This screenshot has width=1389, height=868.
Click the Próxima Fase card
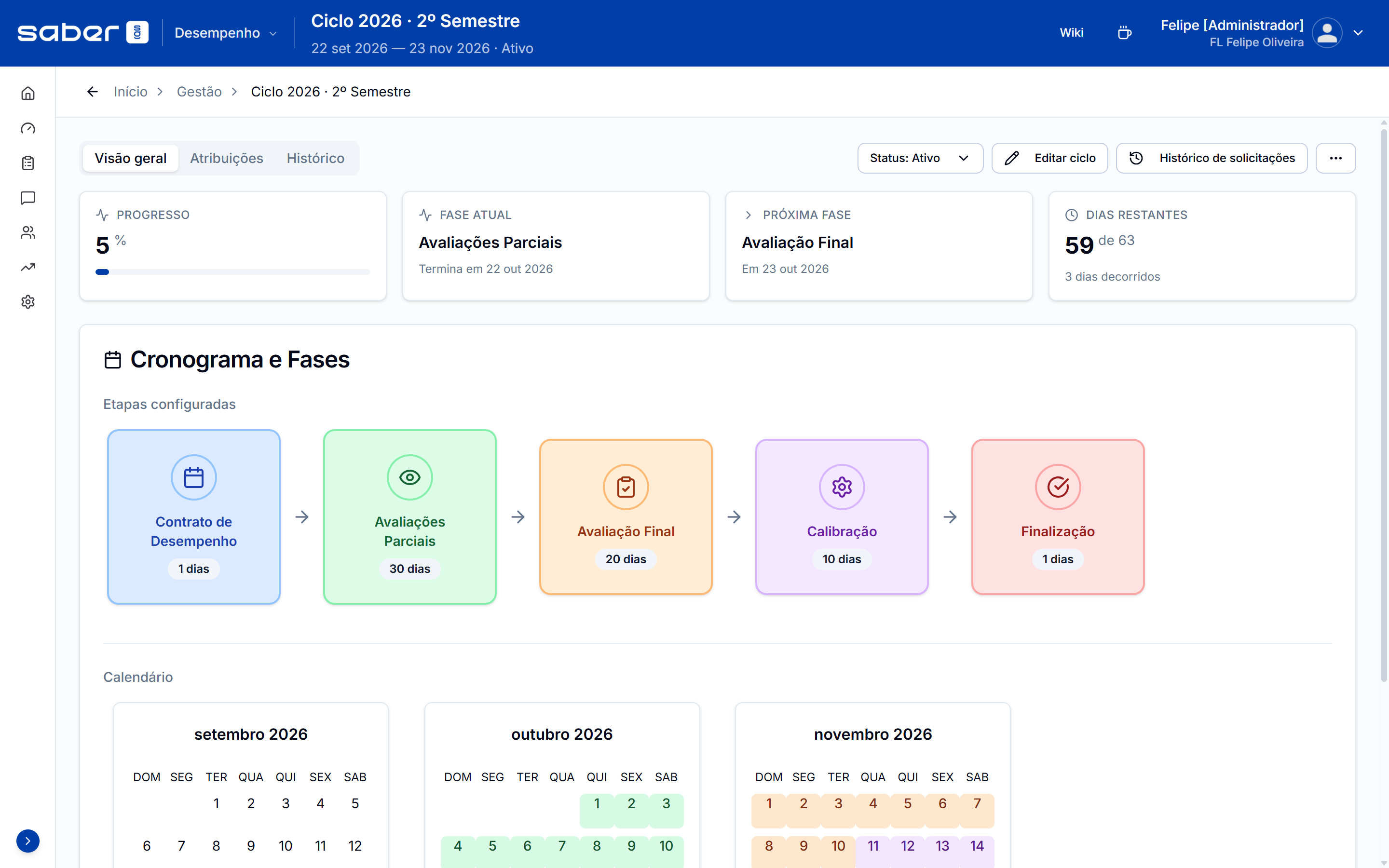coord(879,246)
